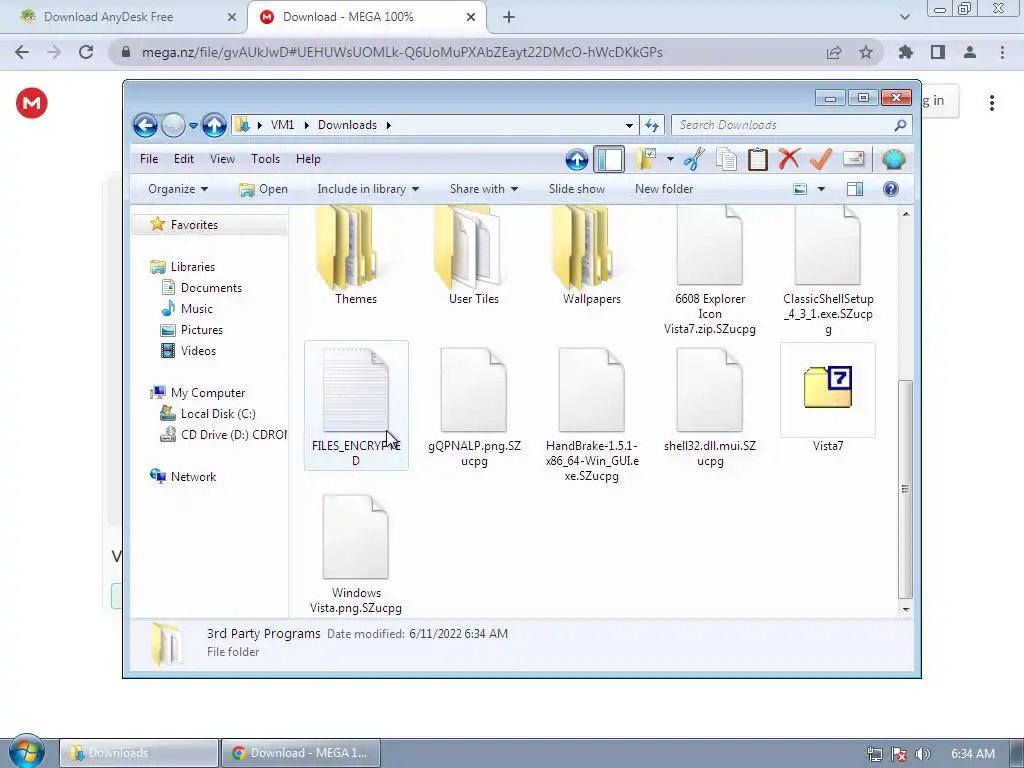Open the recent locations dropdown arrow
This screenshot has width=1024, height=768.
tap(193, 125)
